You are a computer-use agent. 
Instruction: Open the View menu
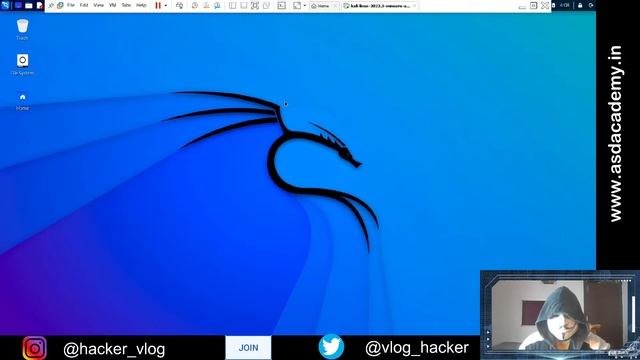tap(98, 5)
